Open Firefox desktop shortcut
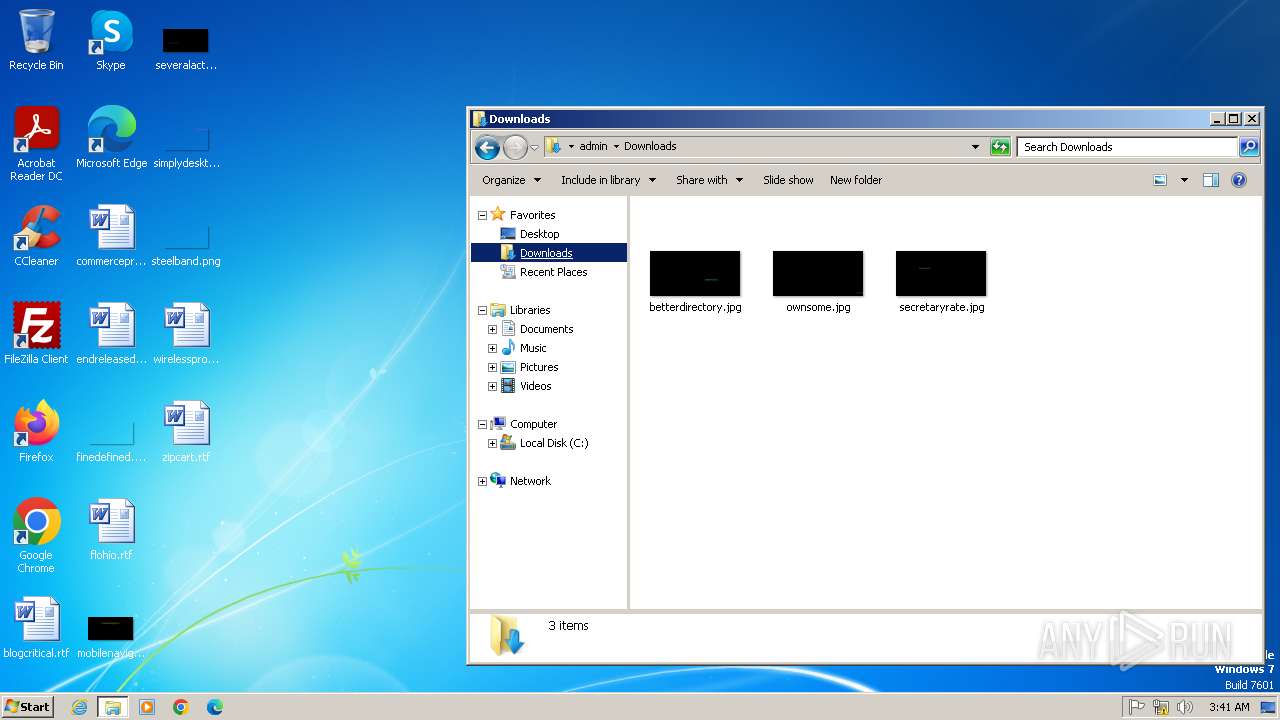Image resolution: width=1280 pixels, height=720 pixels. tap(36, 432)
